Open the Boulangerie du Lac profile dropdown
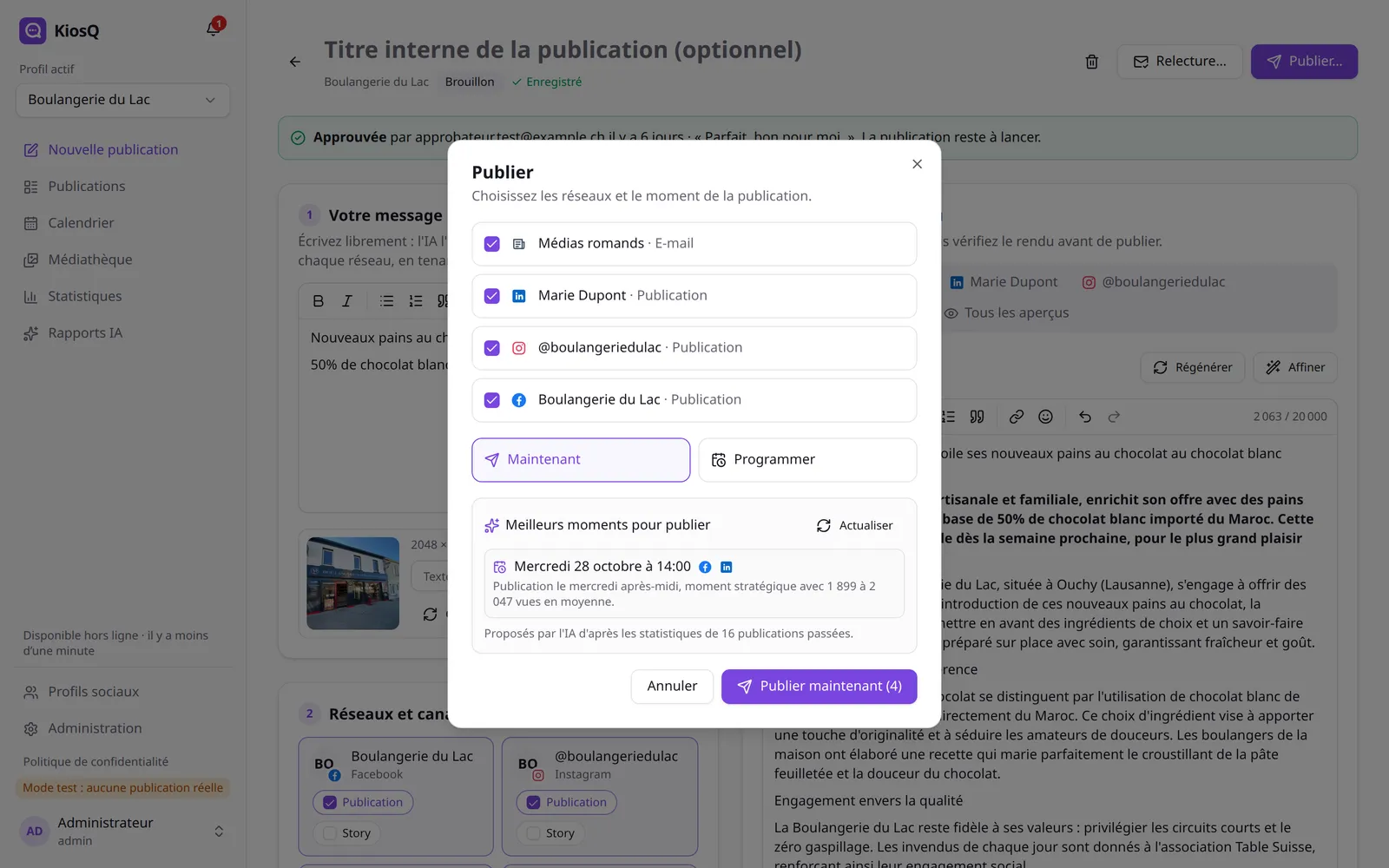 point(122,100)
